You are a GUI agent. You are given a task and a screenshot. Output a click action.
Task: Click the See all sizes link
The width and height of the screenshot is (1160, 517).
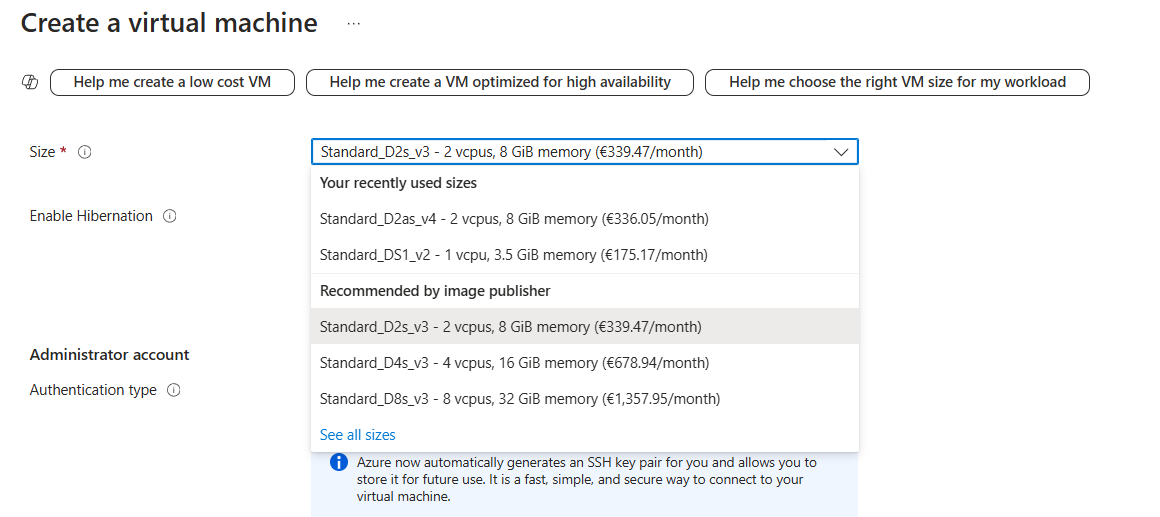[357, 435]
